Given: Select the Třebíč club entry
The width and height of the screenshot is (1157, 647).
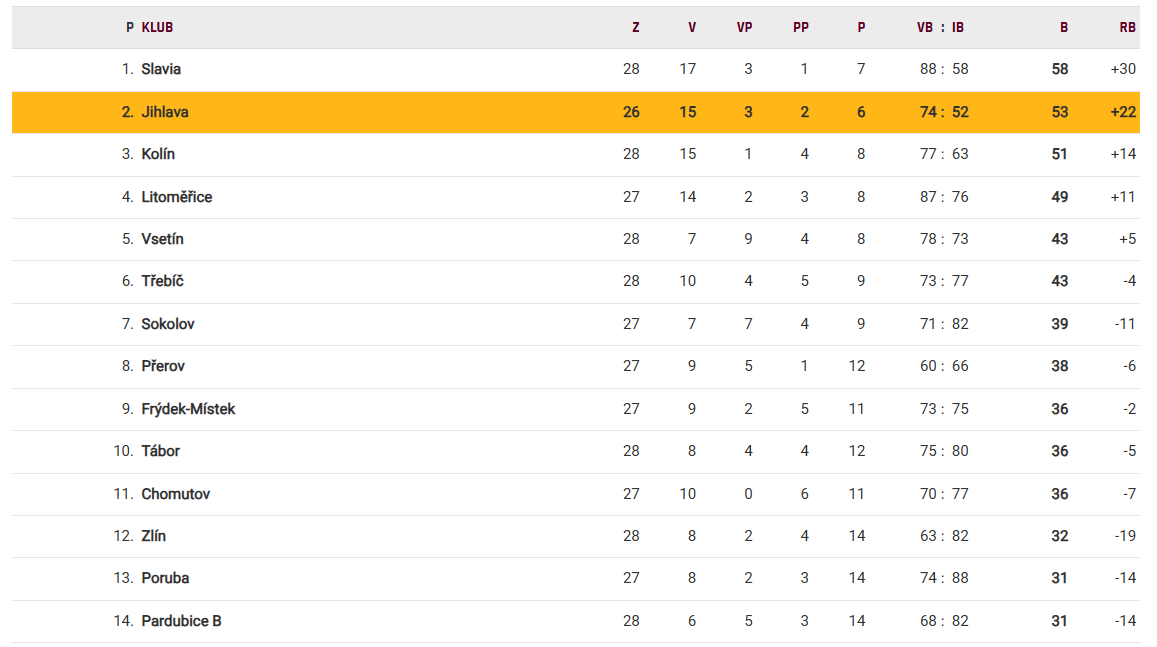Looking at the screenshot, I should (162, 281).
